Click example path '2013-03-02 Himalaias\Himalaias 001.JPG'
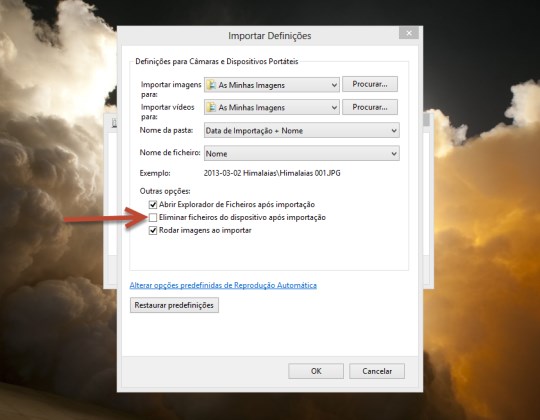Image resolution: width=540 pixels, height=420 pixels. [x=272, y=173]
